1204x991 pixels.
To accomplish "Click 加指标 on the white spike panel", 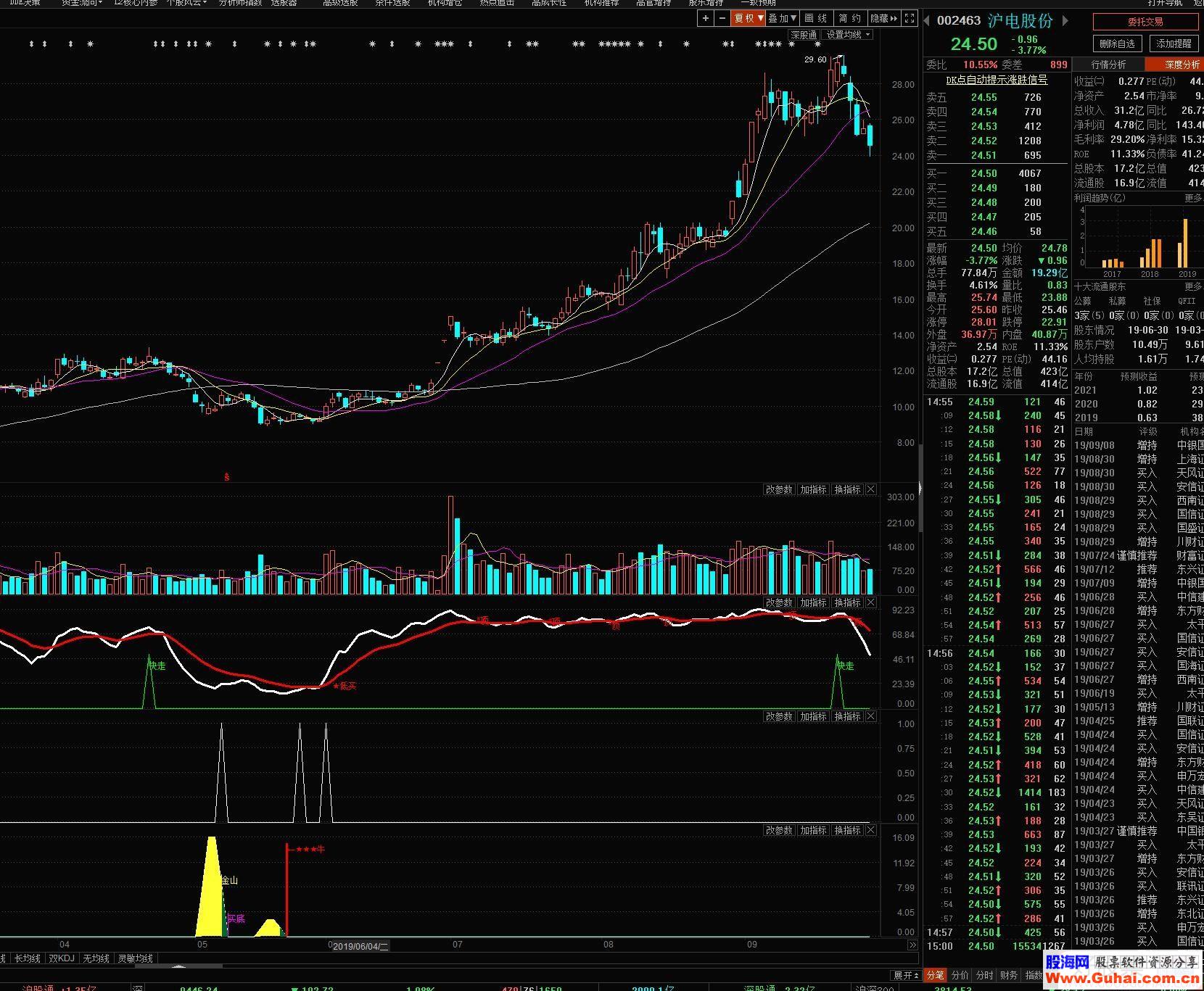I will [x=813, y=716].
